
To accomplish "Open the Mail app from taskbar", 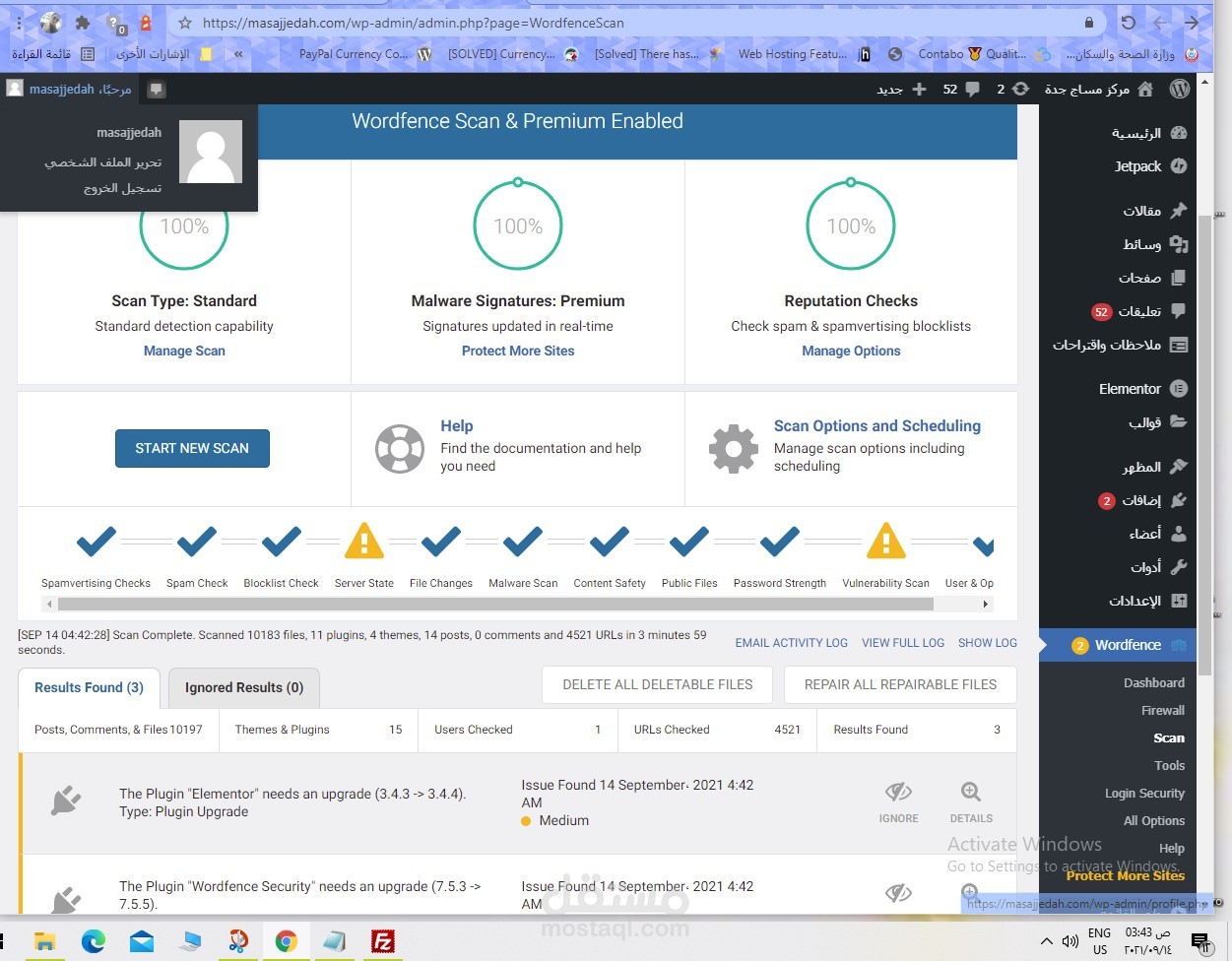I will pyautogui.click(x=142, y=941).
